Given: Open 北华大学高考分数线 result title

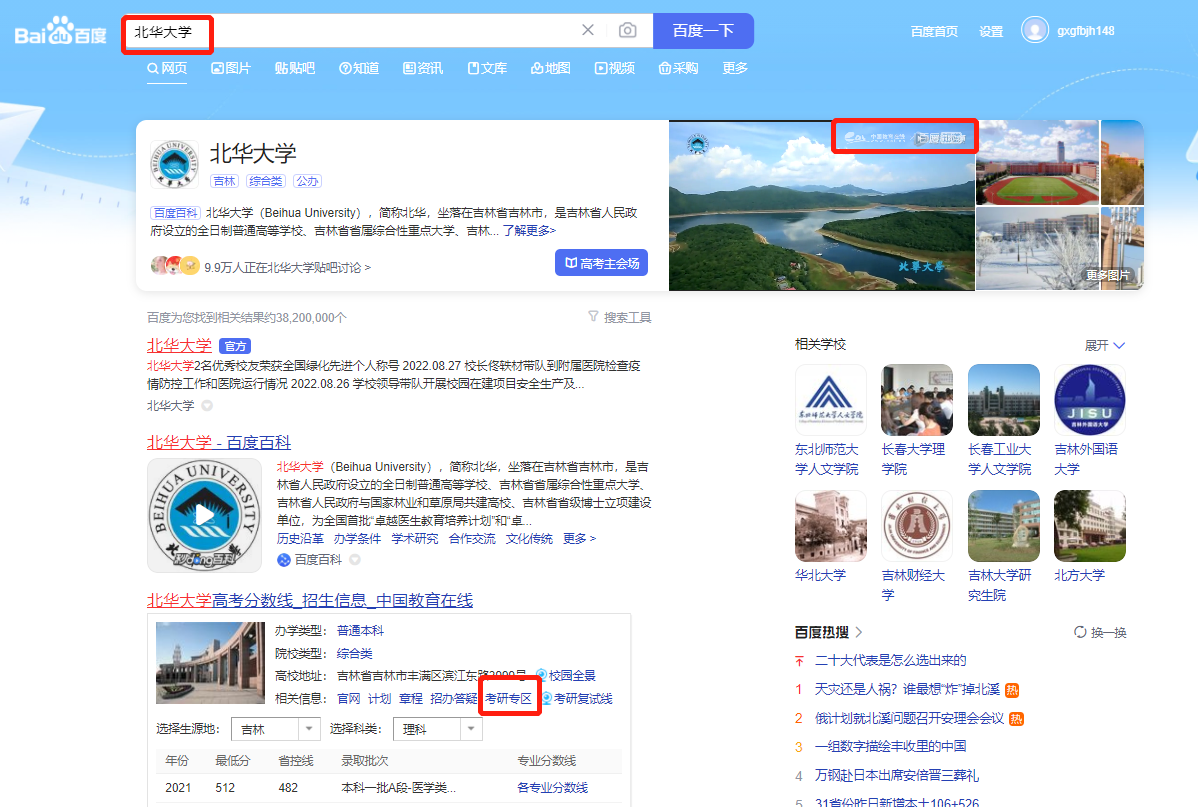Looking at the screenshot, I should coord(309,601).
